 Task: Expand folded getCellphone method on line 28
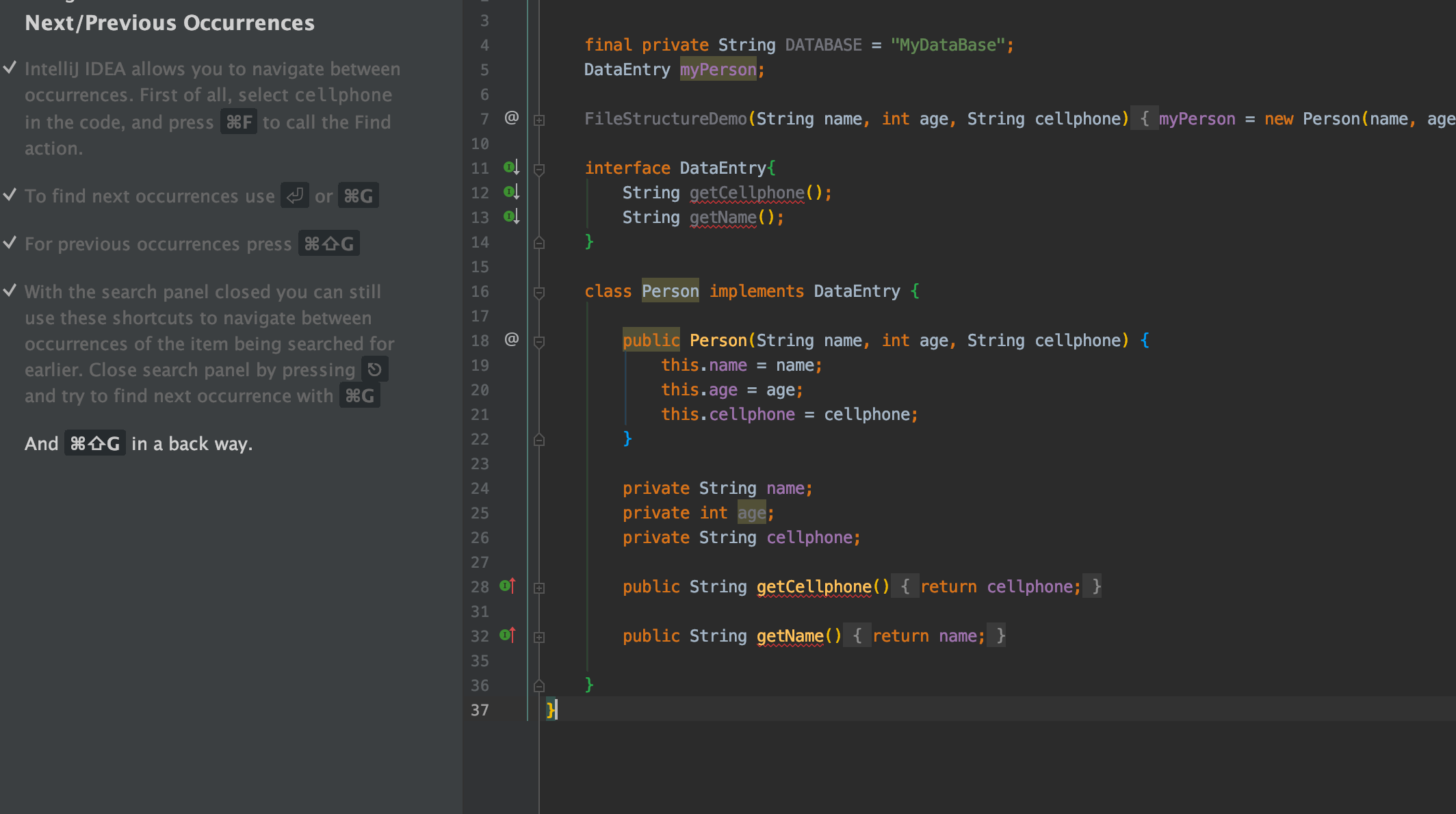point(539,588)
